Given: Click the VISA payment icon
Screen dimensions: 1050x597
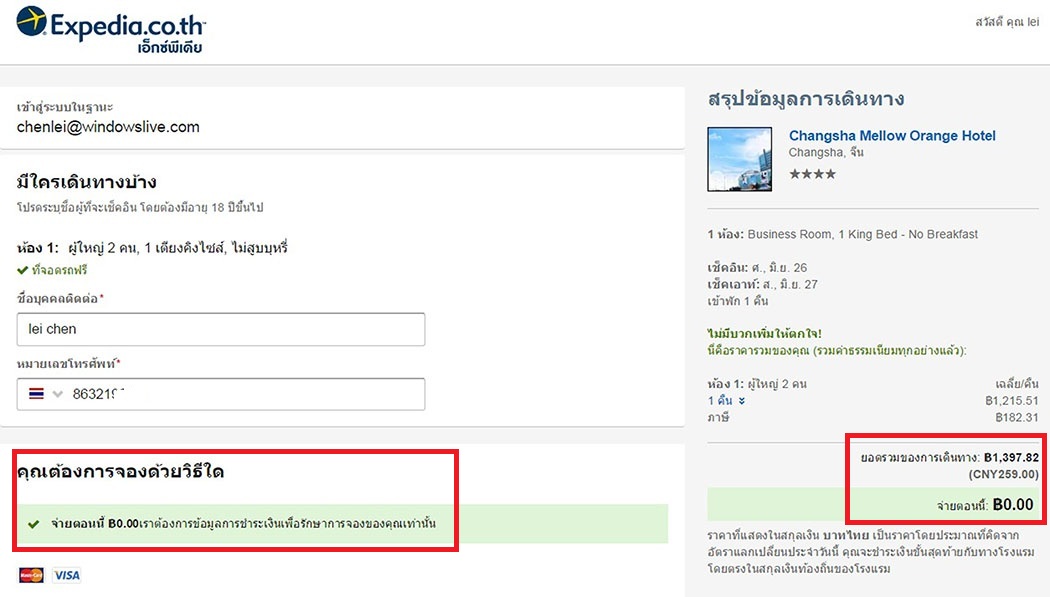Looking at the screenshot, I should click(x=67, y=575).
